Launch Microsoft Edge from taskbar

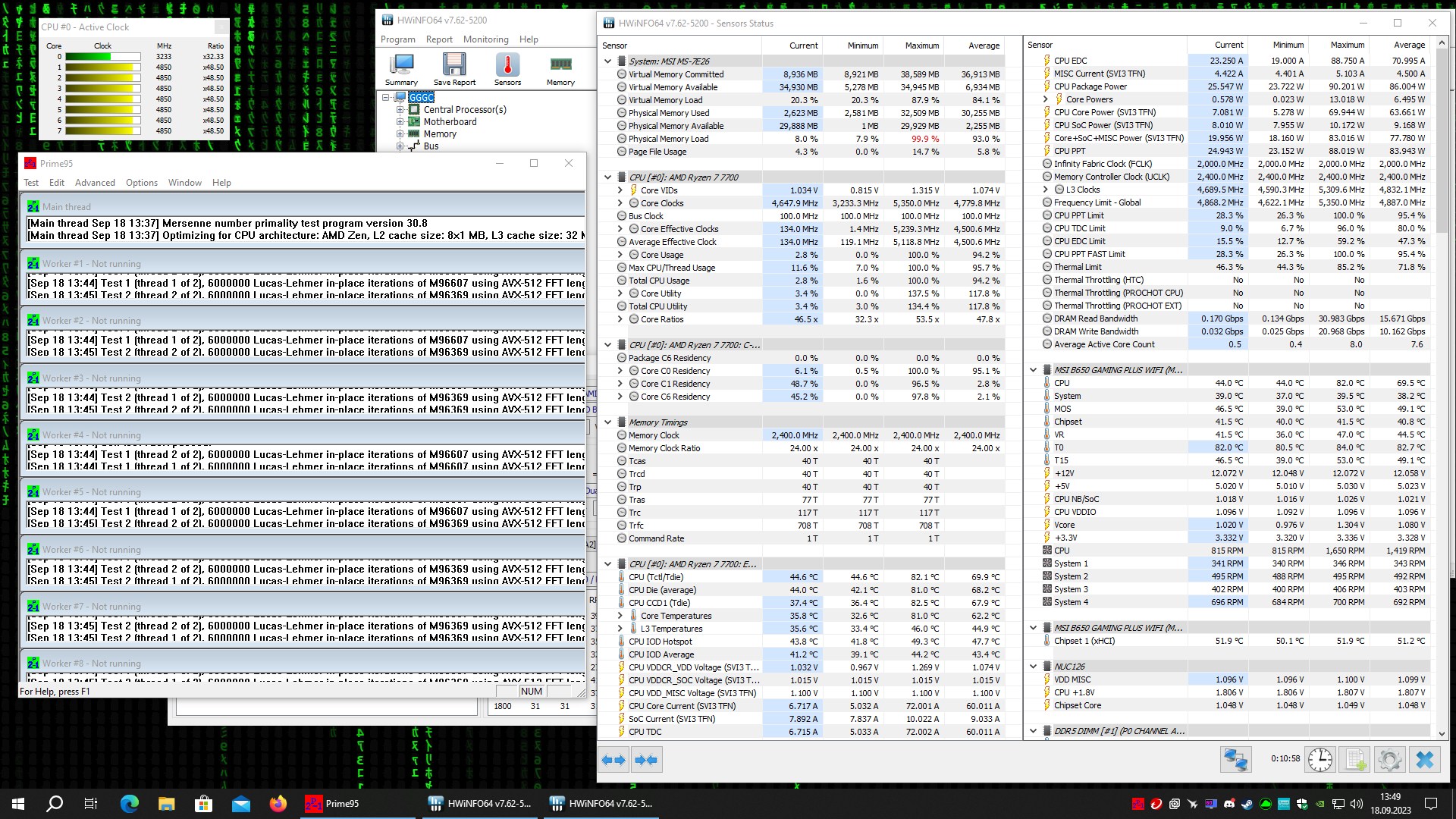[x=130, y=804]
